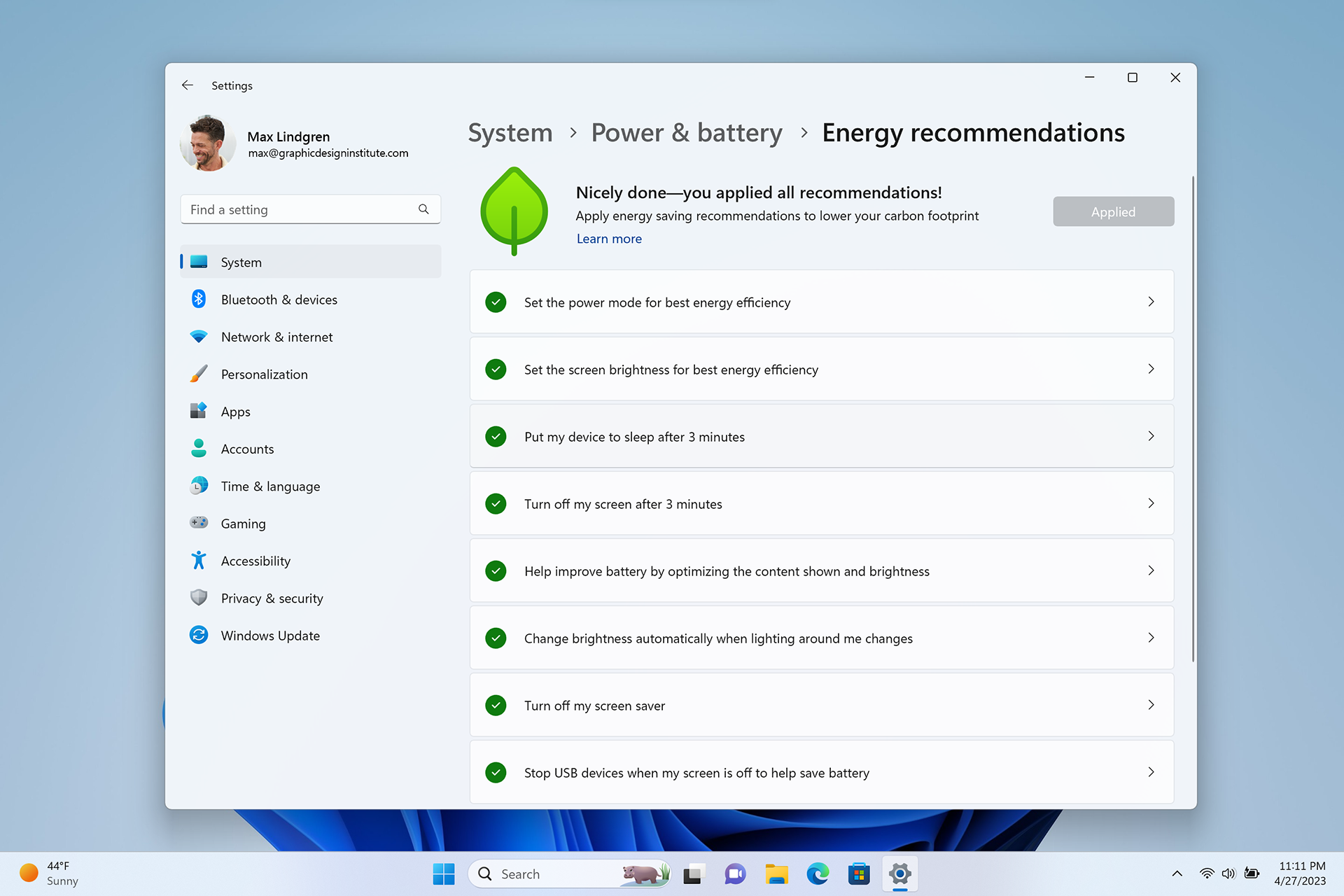Click the Applied button
The image size is (1344, 896).
coord(1113,211)
